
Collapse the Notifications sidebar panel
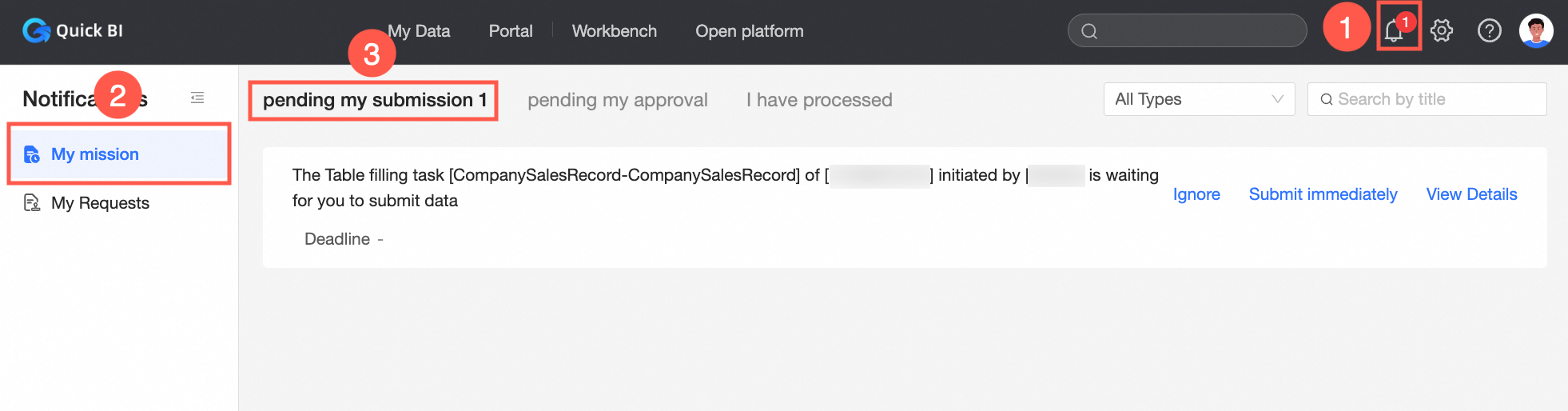[x=197, y=98]
